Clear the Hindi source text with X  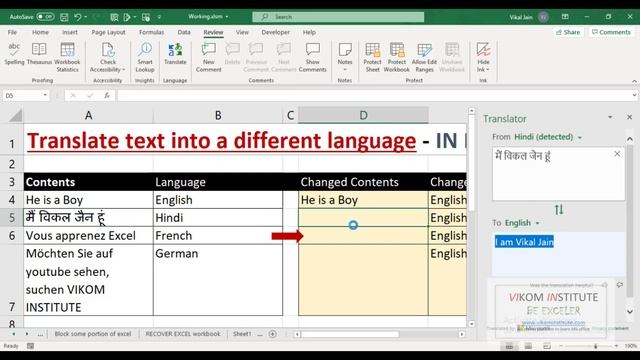click(x=617, y=153)
